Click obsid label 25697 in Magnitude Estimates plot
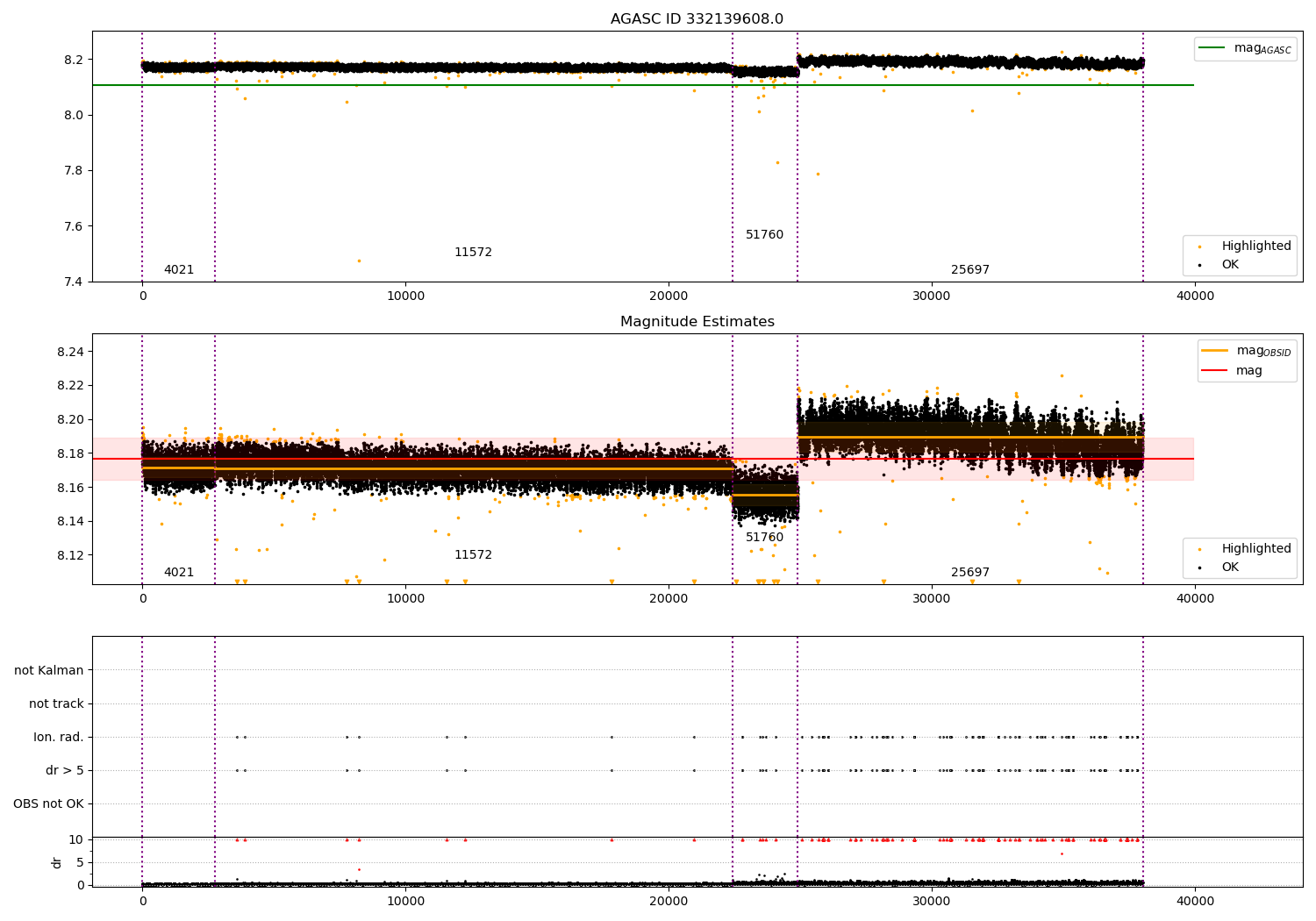This screenshot has width=1316, height=921. click(970, 573)
